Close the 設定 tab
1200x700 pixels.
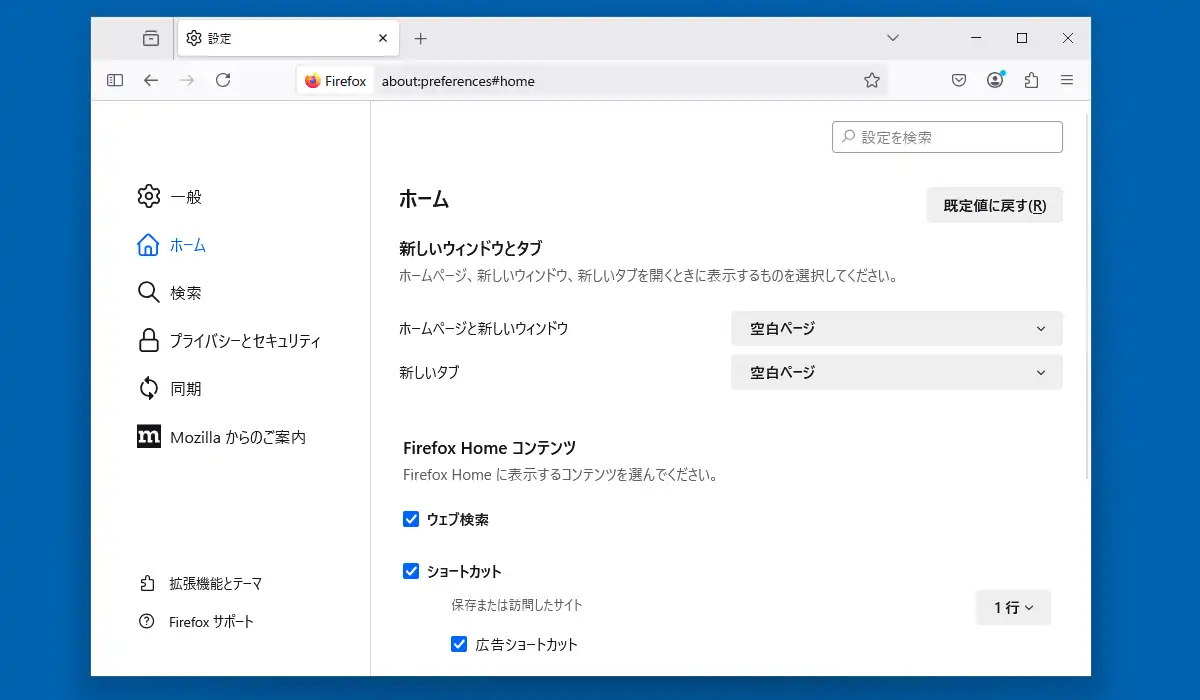click(383, 39)
